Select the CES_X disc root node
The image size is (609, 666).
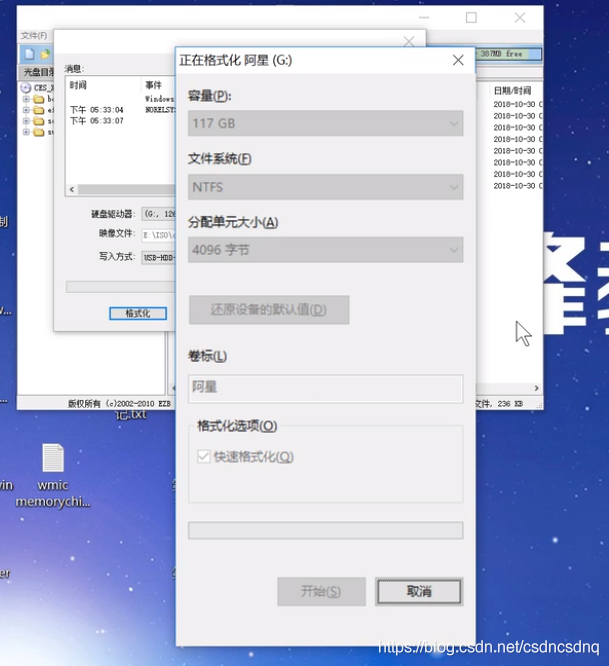(x=37, y=87)
